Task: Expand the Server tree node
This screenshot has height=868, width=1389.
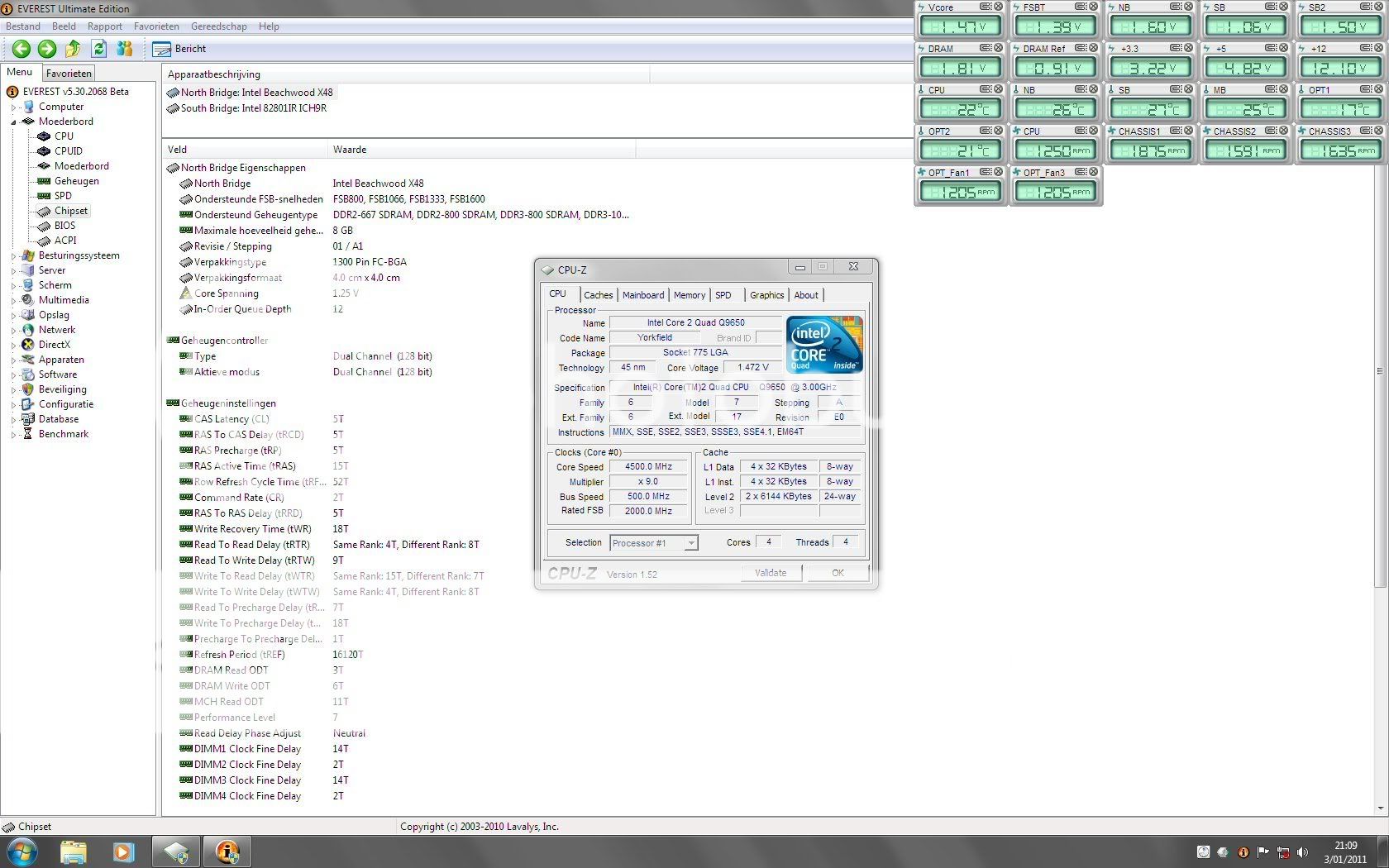Action: (x=14, y=270)
